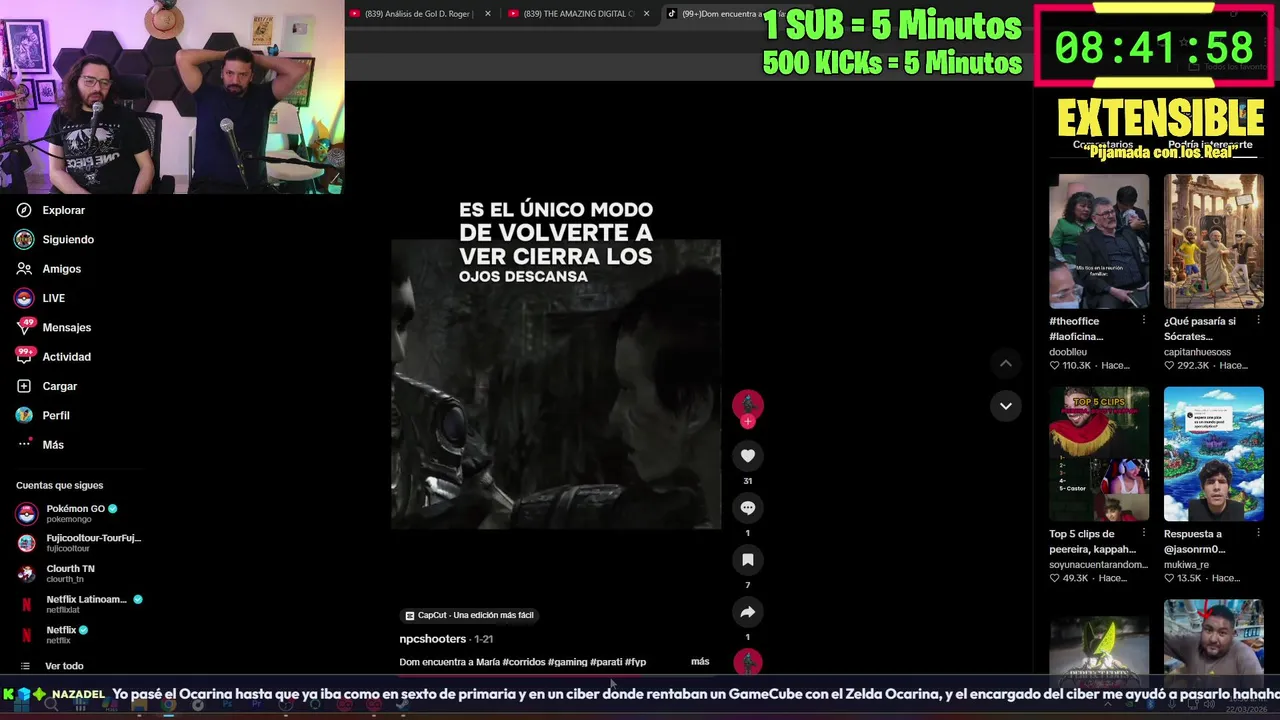Save video with bookmark icon
The height and width of the screenshot is (720, 1280).
pyautogui.click(x=747, y=560)
